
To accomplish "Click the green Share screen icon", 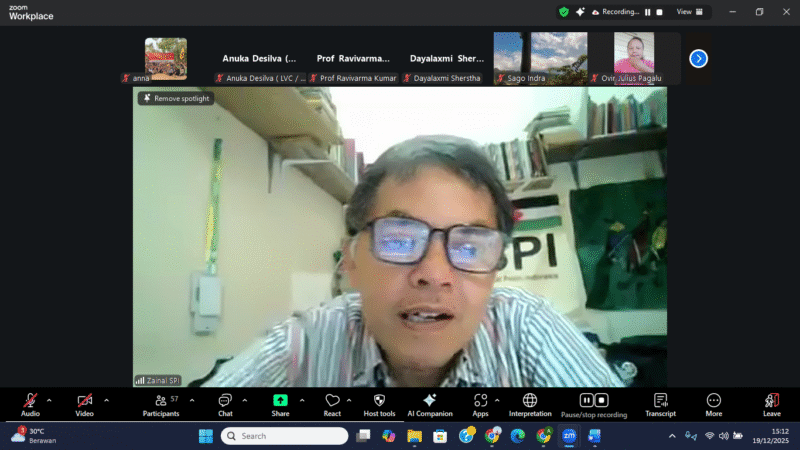I will pos(280,401).
